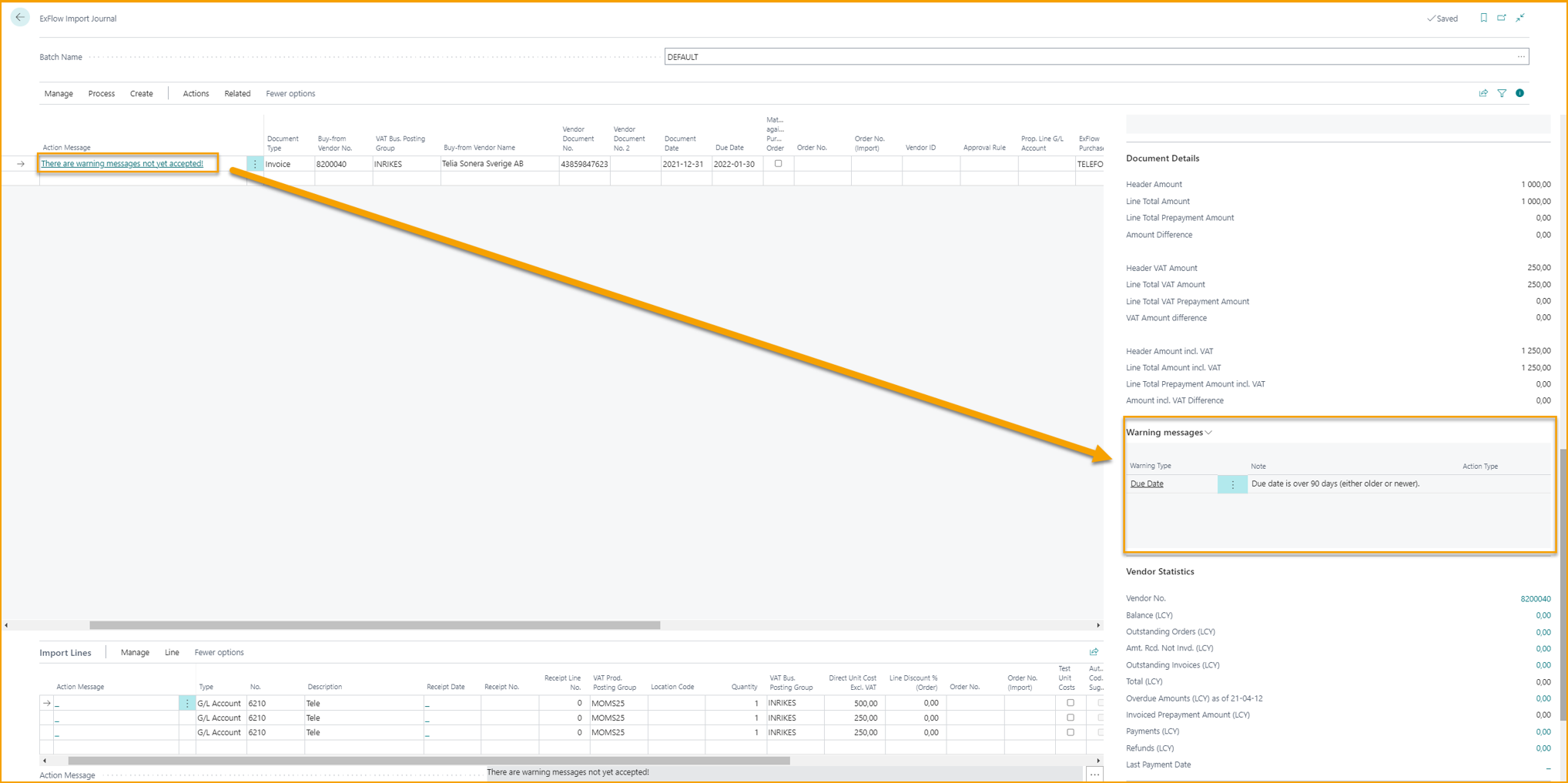Click the bookmark icon near Saved
Image resolution: width=1568 pixels, height=783 pixels.
tap(1483, 18)
